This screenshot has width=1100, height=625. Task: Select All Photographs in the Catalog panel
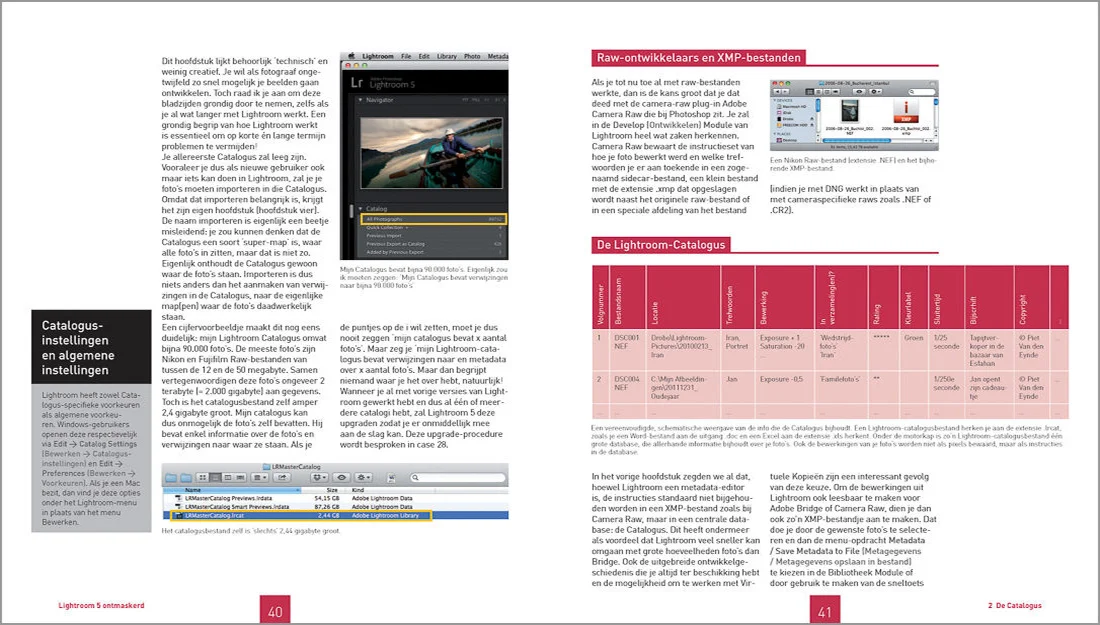[x=433, y=219]
